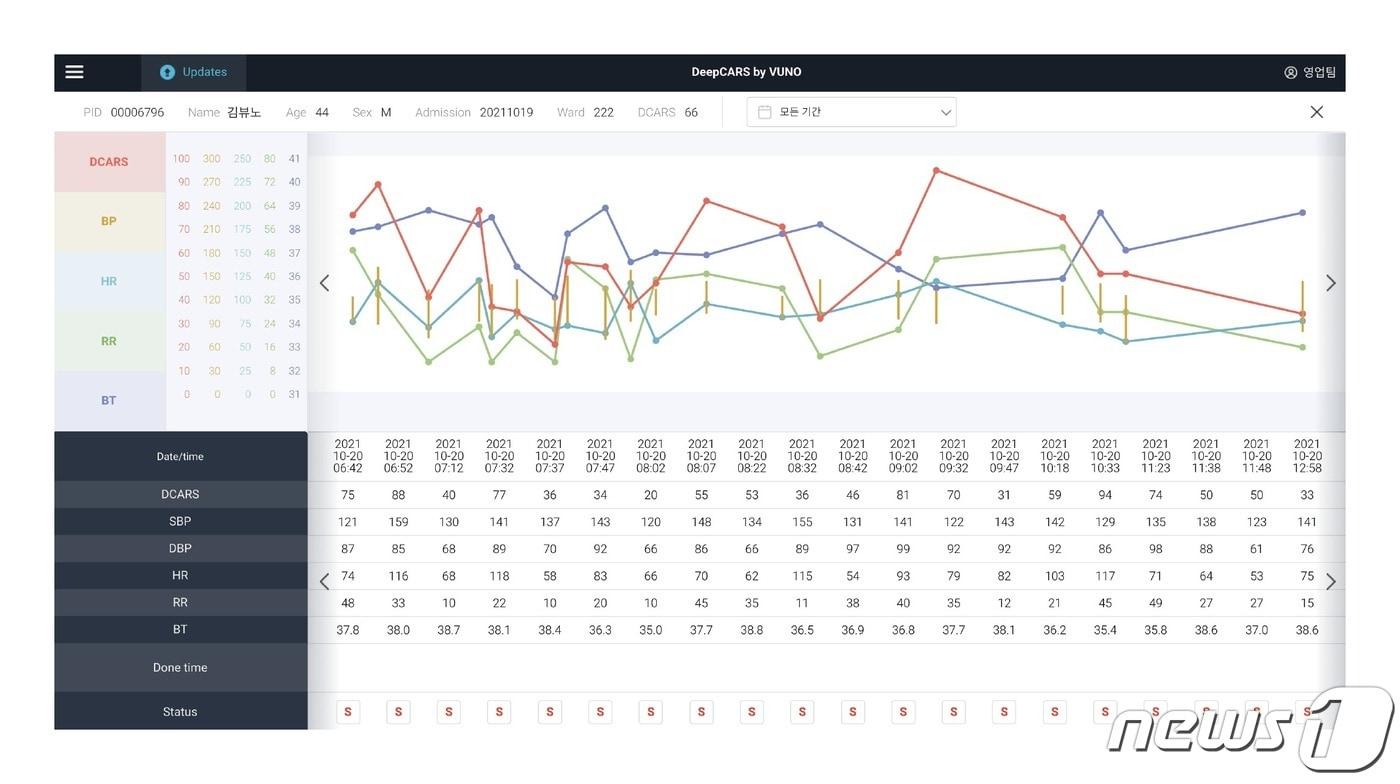Click the Updates tab
This screenshot has width=1400, height=784.
pyautogui.click(x=194, y=72)
